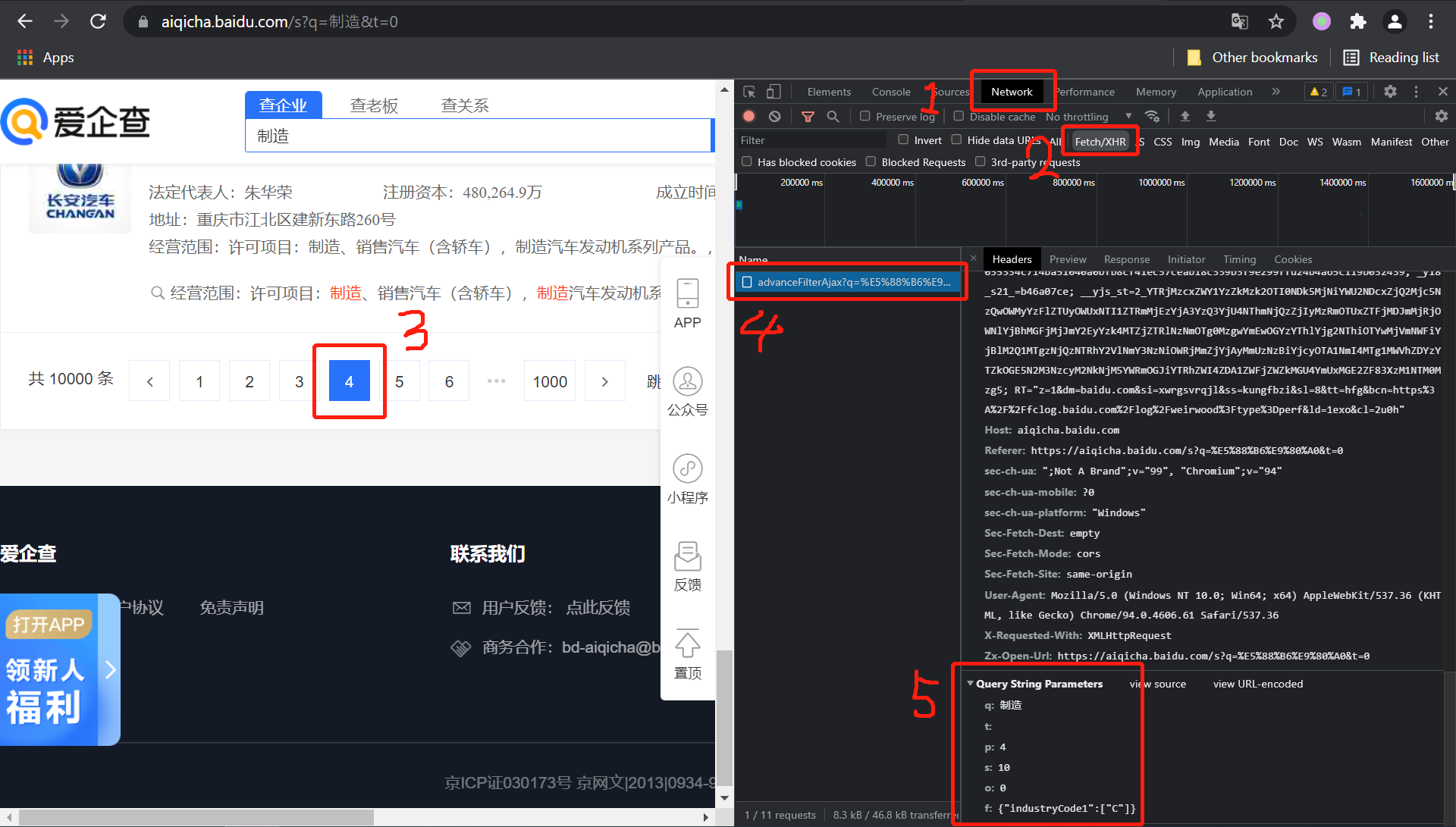The height and width of the screenshot is (827, 1456).
Task: Check 3rd-party requests checkbox
Action: [980, 161]
